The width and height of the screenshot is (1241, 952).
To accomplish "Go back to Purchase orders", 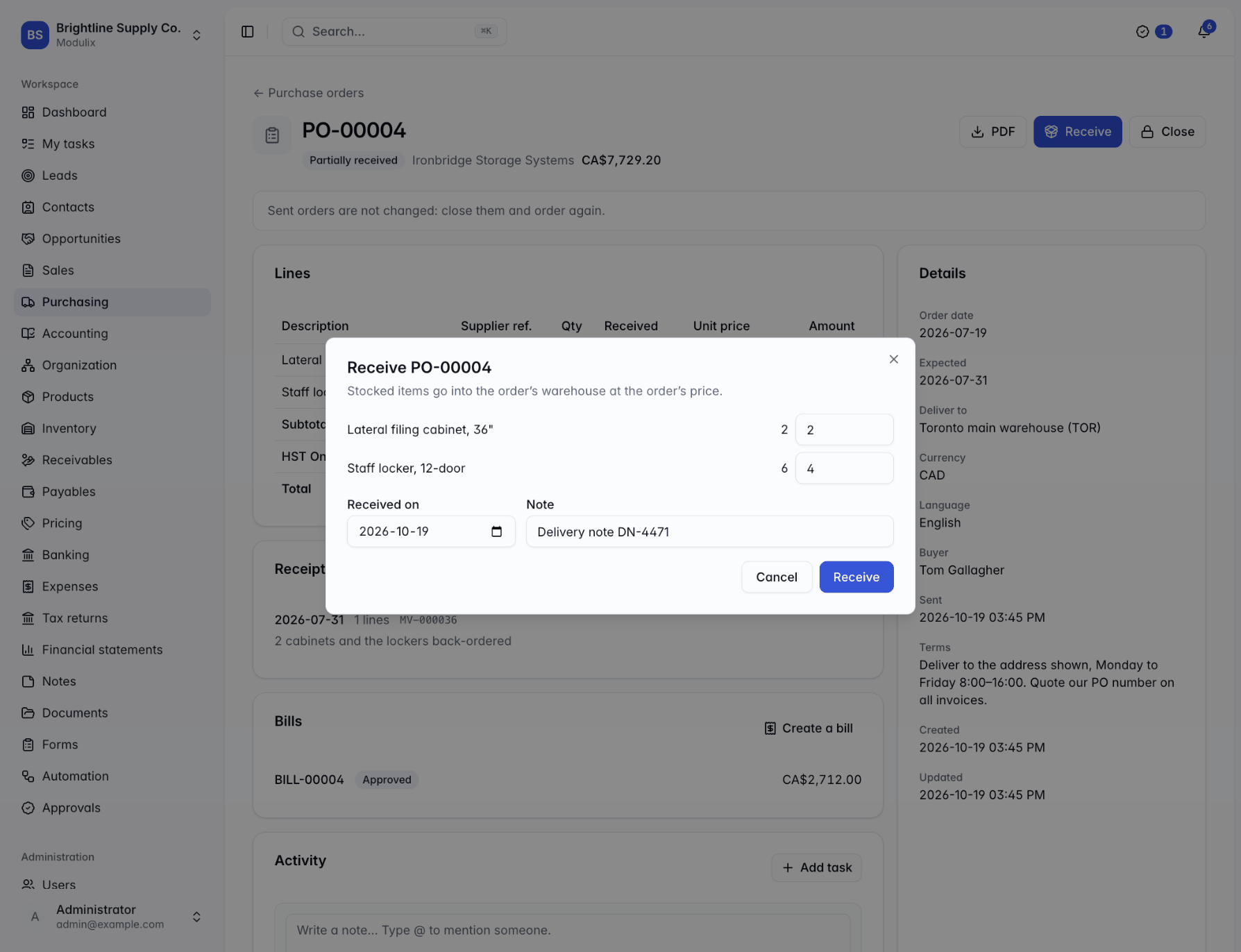I will click(x=308, y=93).
